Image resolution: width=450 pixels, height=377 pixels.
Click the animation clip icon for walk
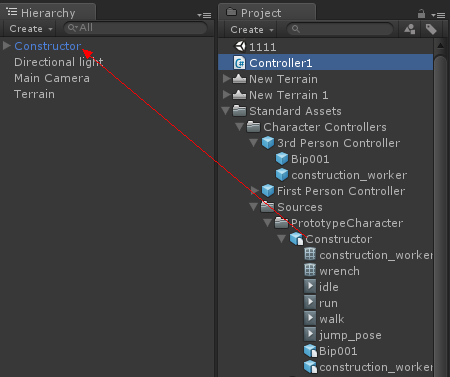pyautogui.click(x=310, y=318)
